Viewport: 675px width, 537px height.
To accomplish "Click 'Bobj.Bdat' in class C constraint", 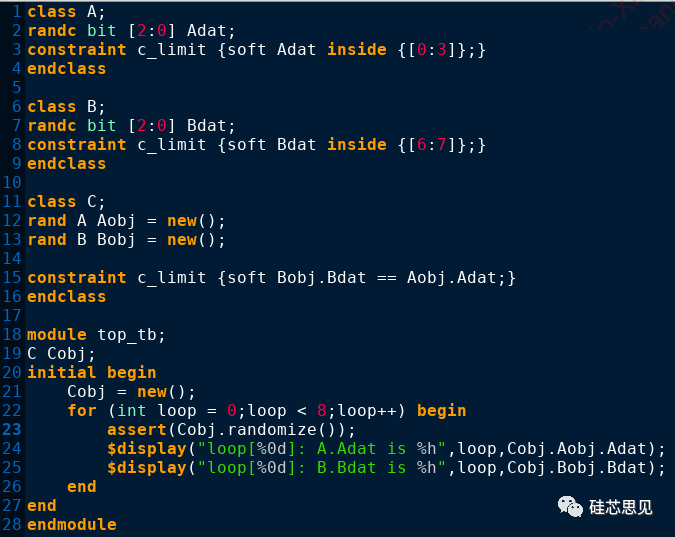I will [x=321, y=278].
